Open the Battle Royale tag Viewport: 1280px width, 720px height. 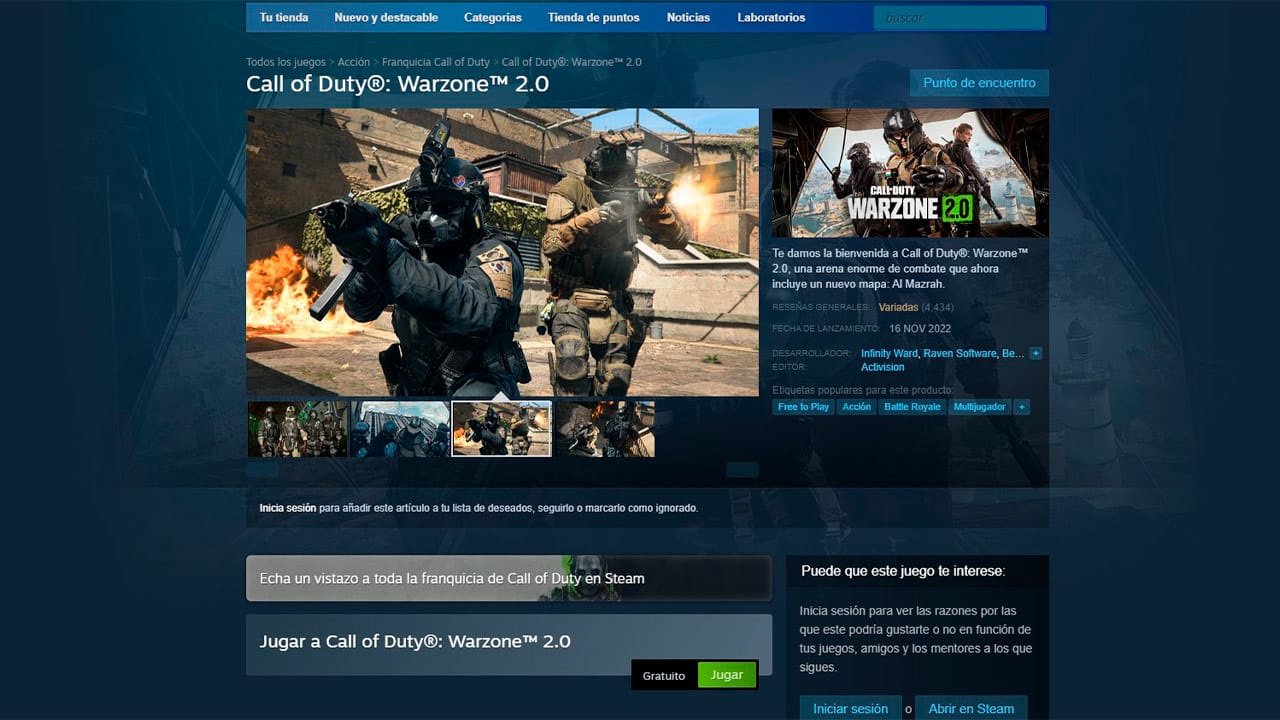tap(911, 407)
